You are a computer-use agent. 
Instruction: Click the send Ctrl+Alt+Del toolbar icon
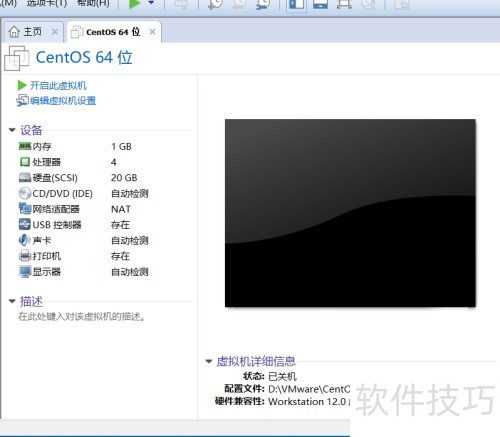[182, 3]
